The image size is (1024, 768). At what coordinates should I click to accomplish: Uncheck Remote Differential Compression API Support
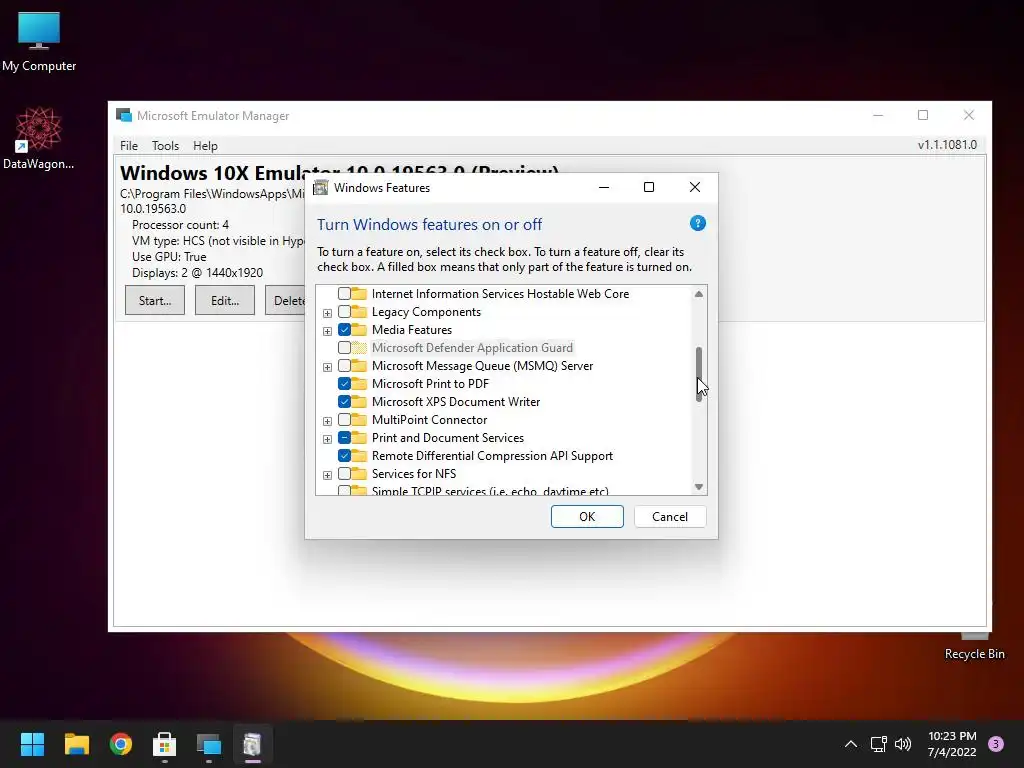(x=344, y=456)
